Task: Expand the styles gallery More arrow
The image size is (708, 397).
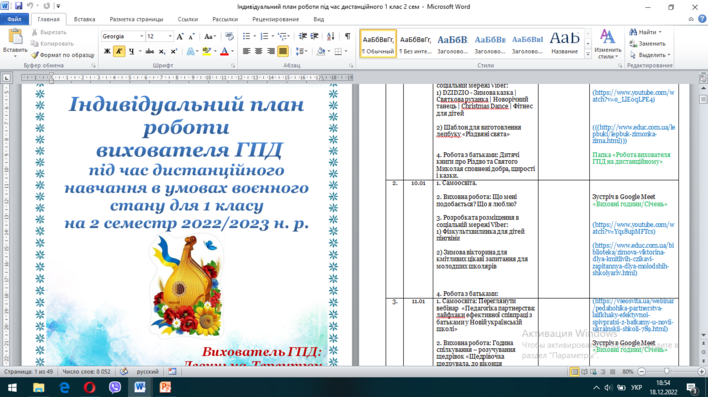Action: coord(588,54)
